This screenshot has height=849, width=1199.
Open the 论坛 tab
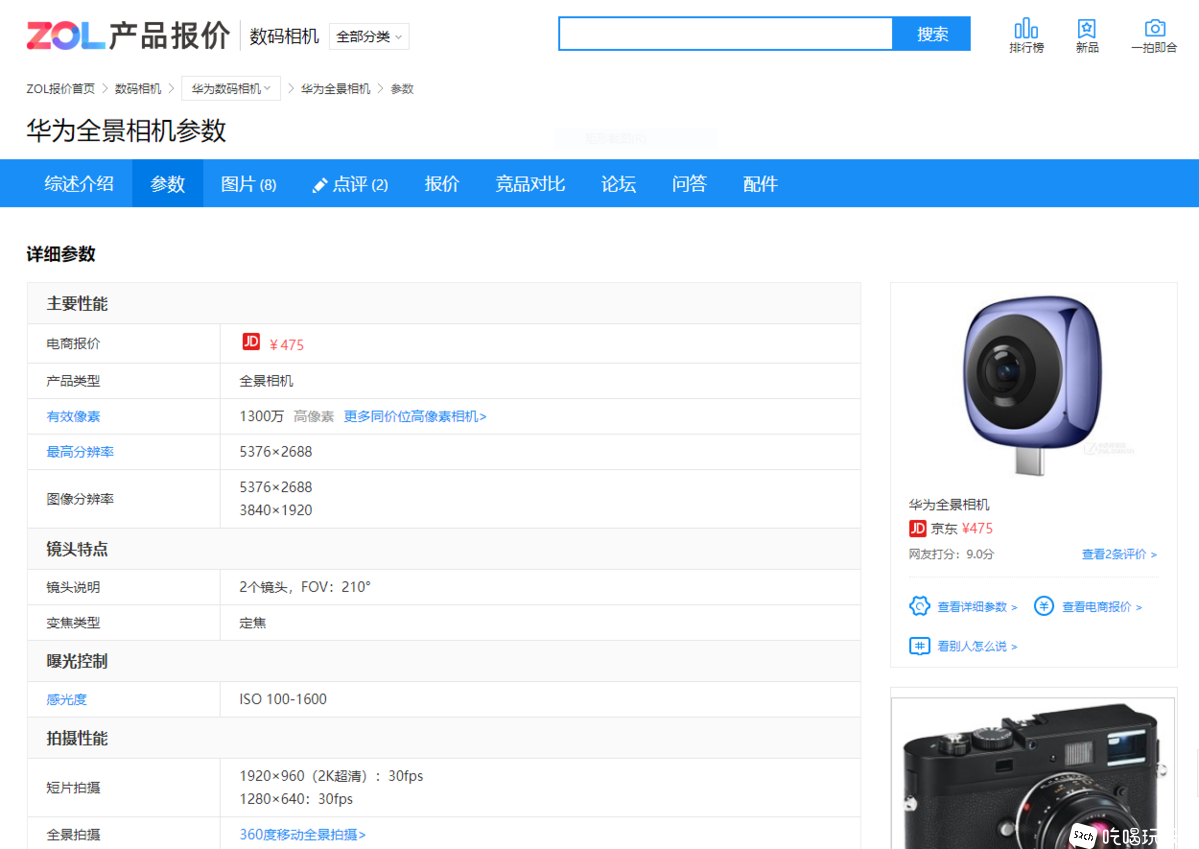pos(618,184)
